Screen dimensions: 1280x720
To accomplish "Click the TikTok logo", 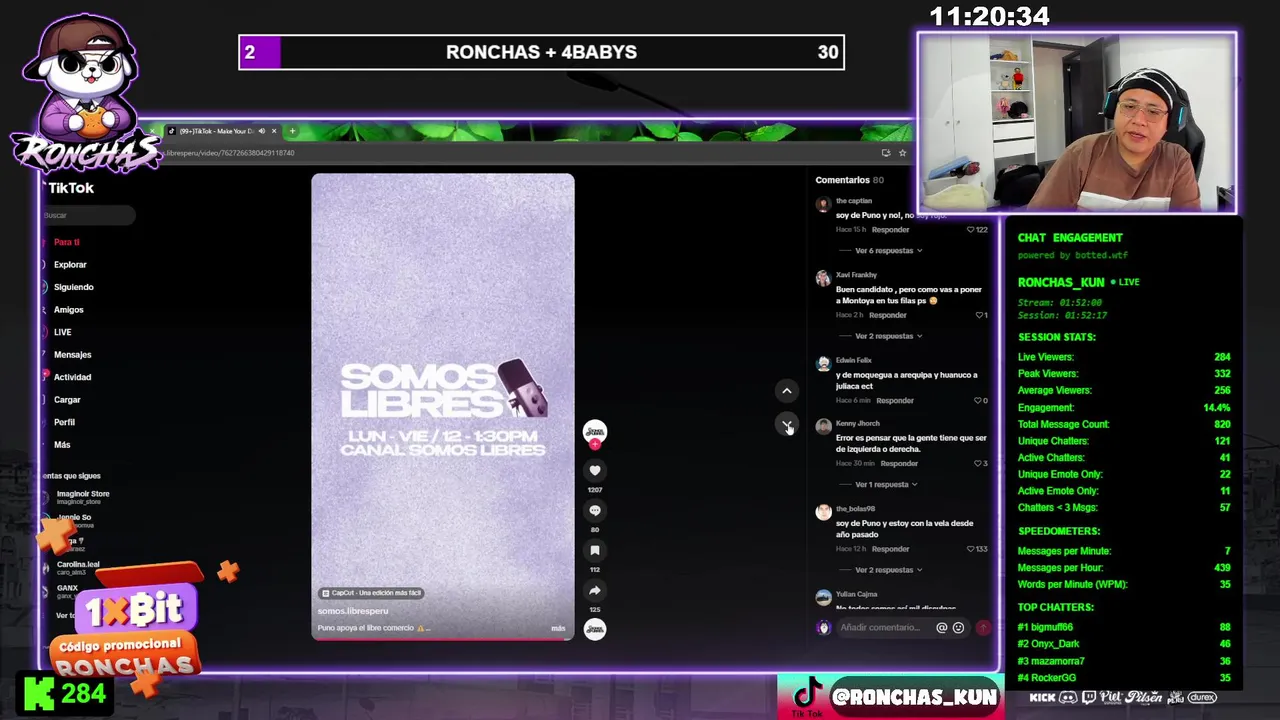I will 70,188.
